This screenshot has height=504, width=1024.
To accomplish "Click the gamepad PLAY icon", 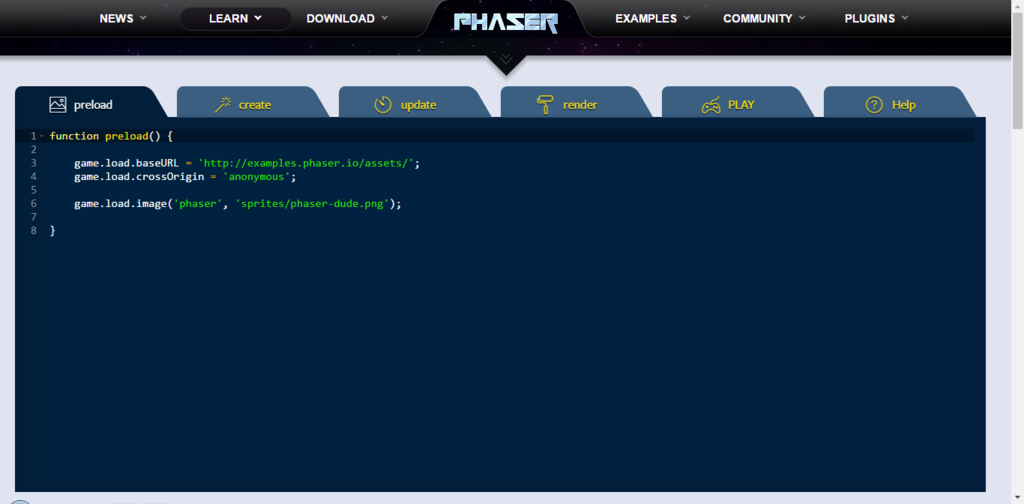I will click(711, 105).
